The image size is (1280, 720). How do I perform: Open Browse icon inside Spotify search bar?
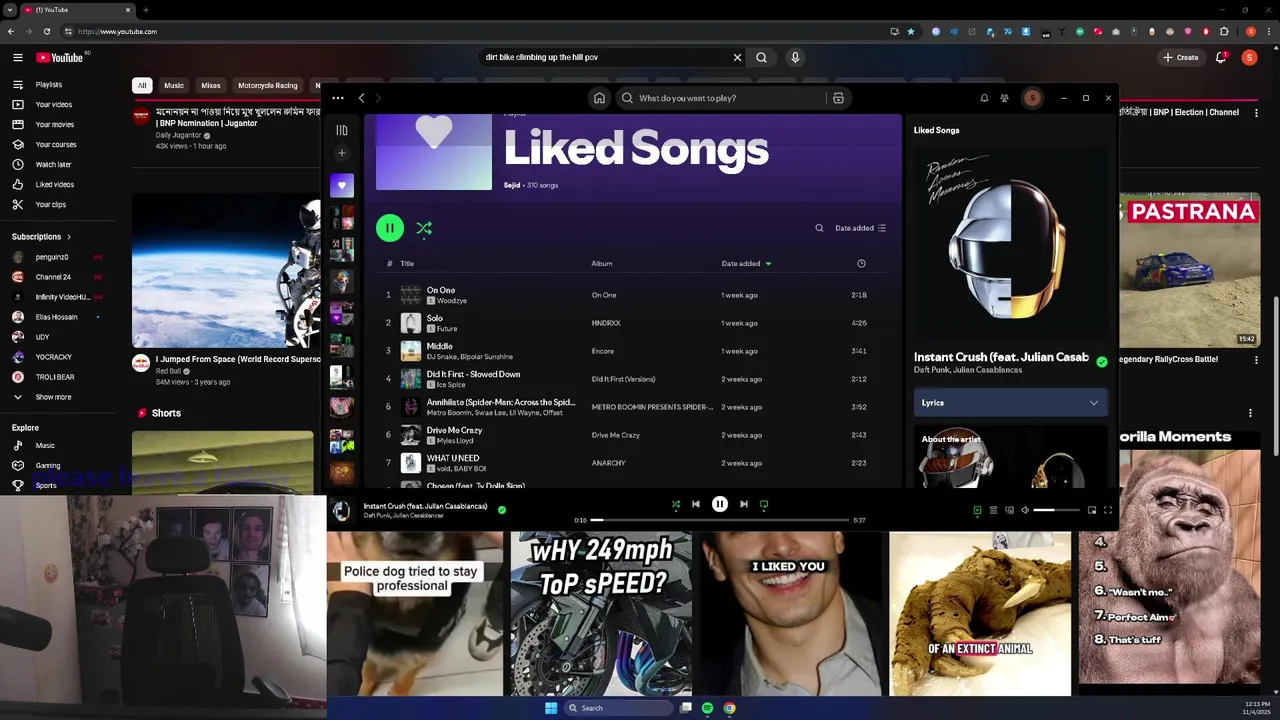tap(838, 98)
